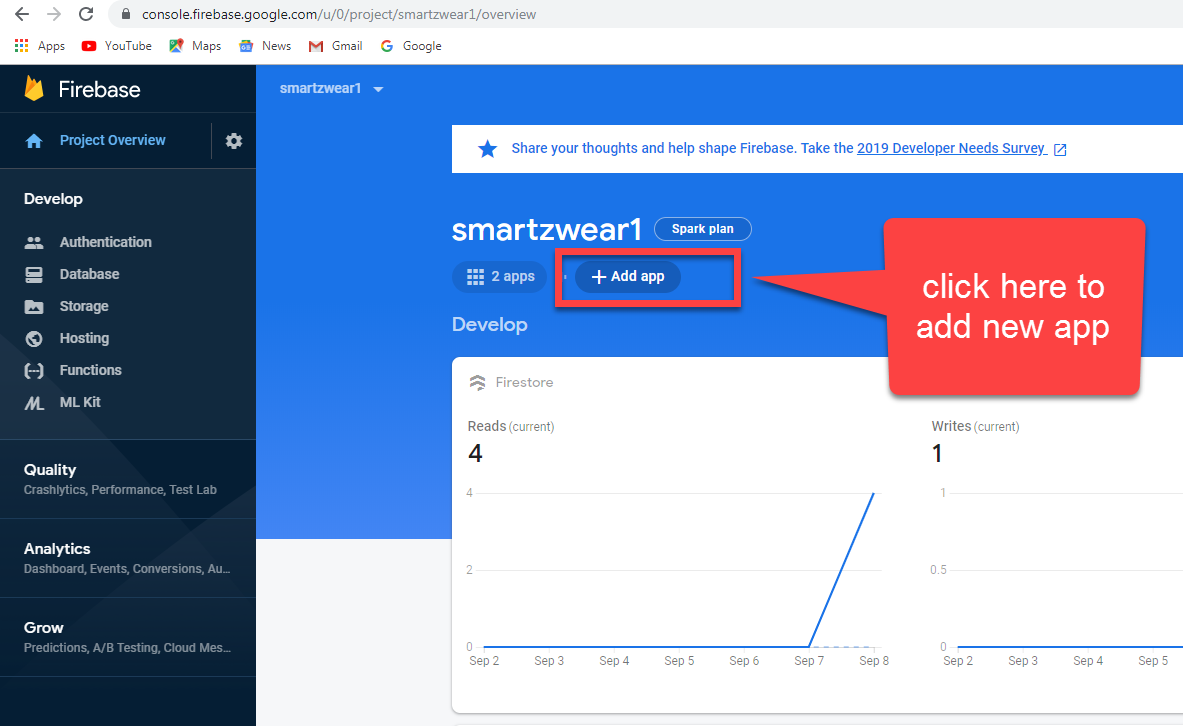
Task: Click the Reads value 4
Action: [x=475, y=454]
